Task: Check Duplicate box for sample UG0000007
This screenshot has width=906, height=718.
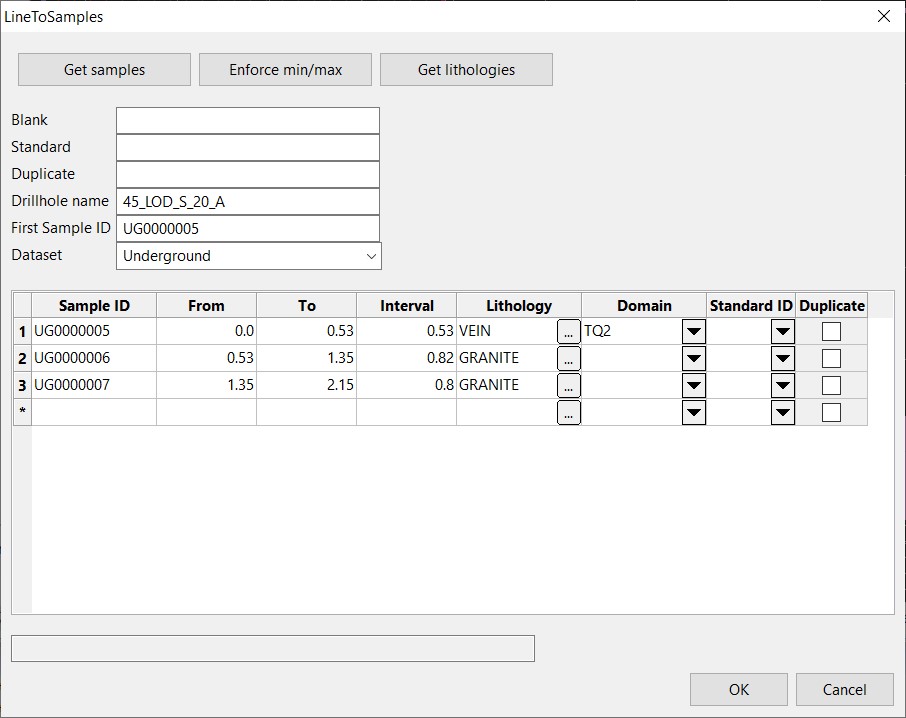Action: 831,385
